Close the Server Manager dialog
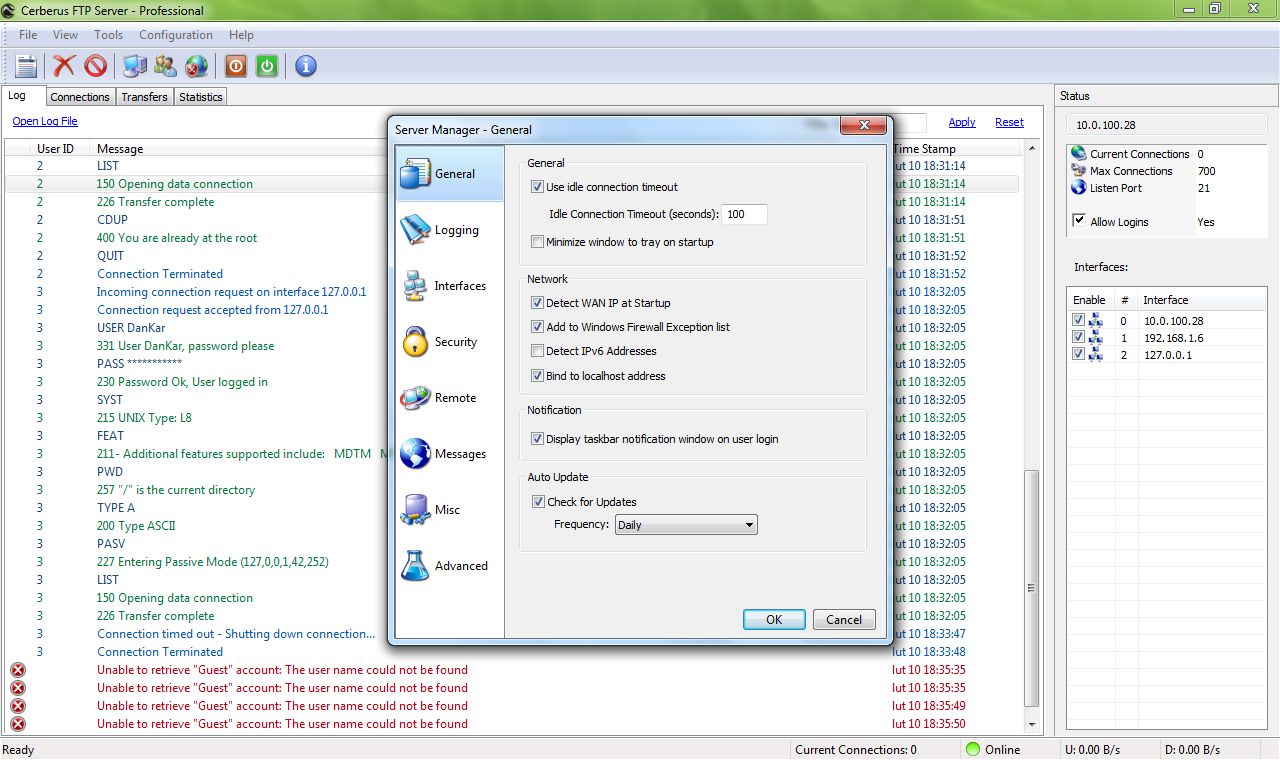The width and height of the screenshot is (1280, 760). pos(863,126)
